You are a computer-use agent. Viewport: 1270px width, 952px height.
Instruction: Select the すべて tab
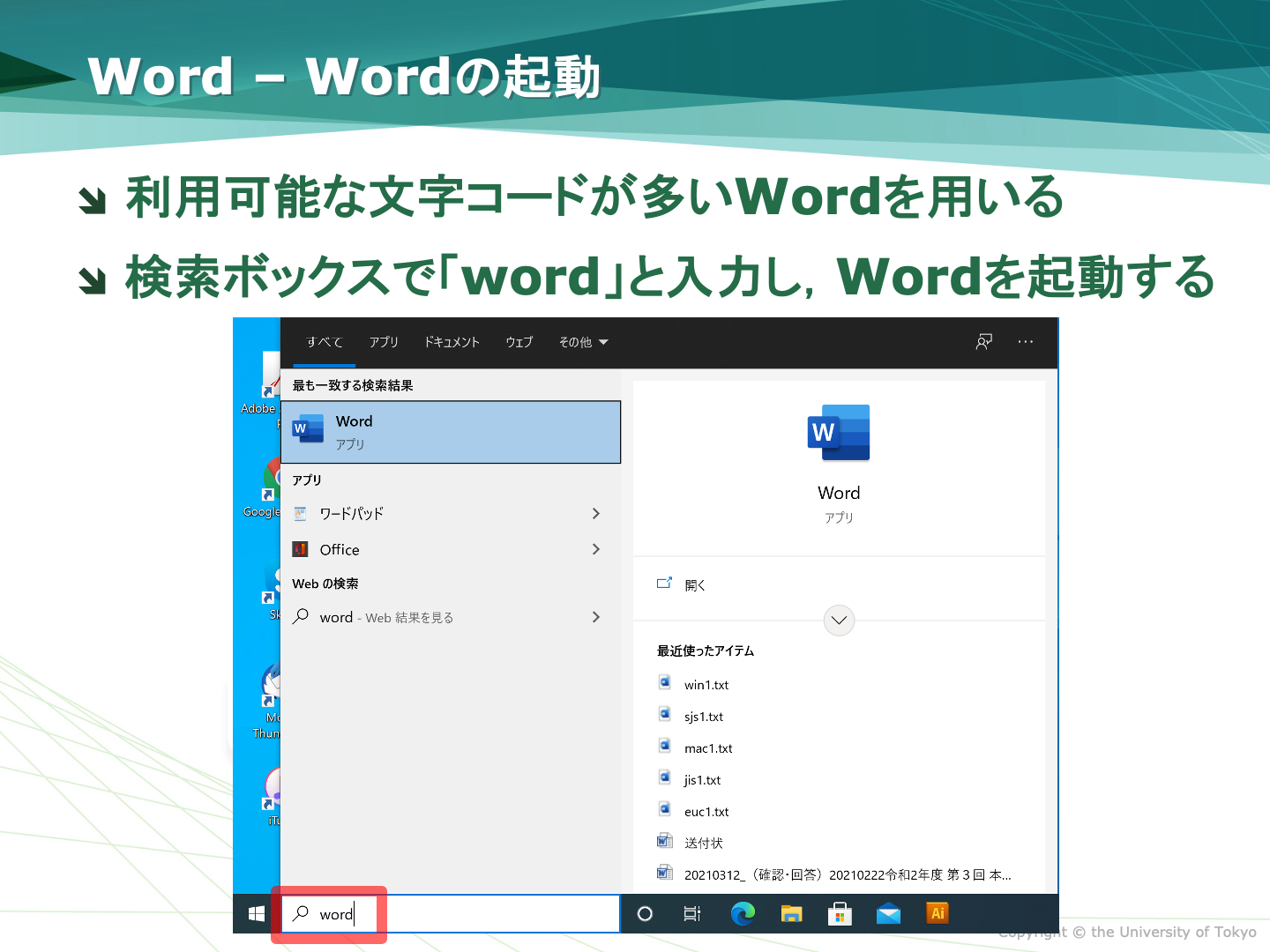point(325,342)
